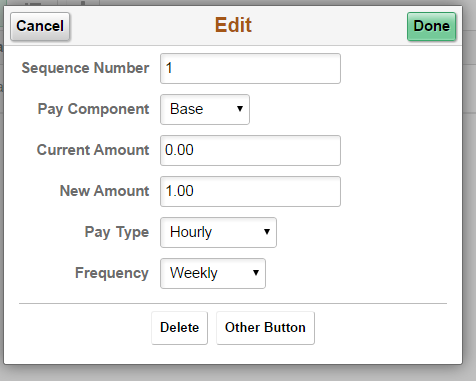Select the Current Amount field

point(250,150)
